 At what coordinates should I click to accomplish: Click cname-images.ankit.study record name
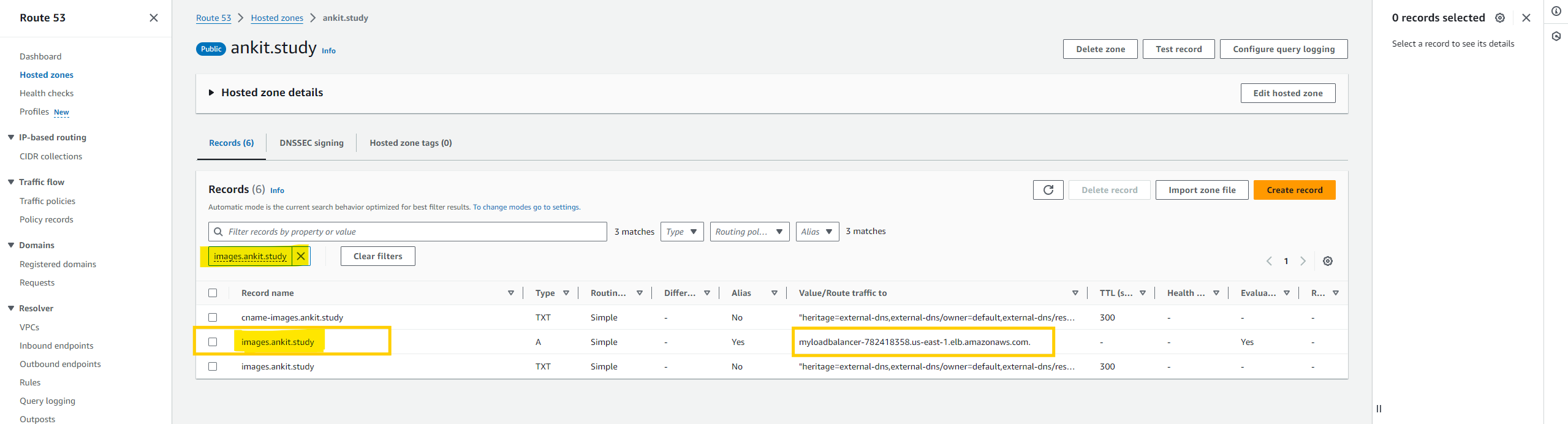tap(292, 317)
